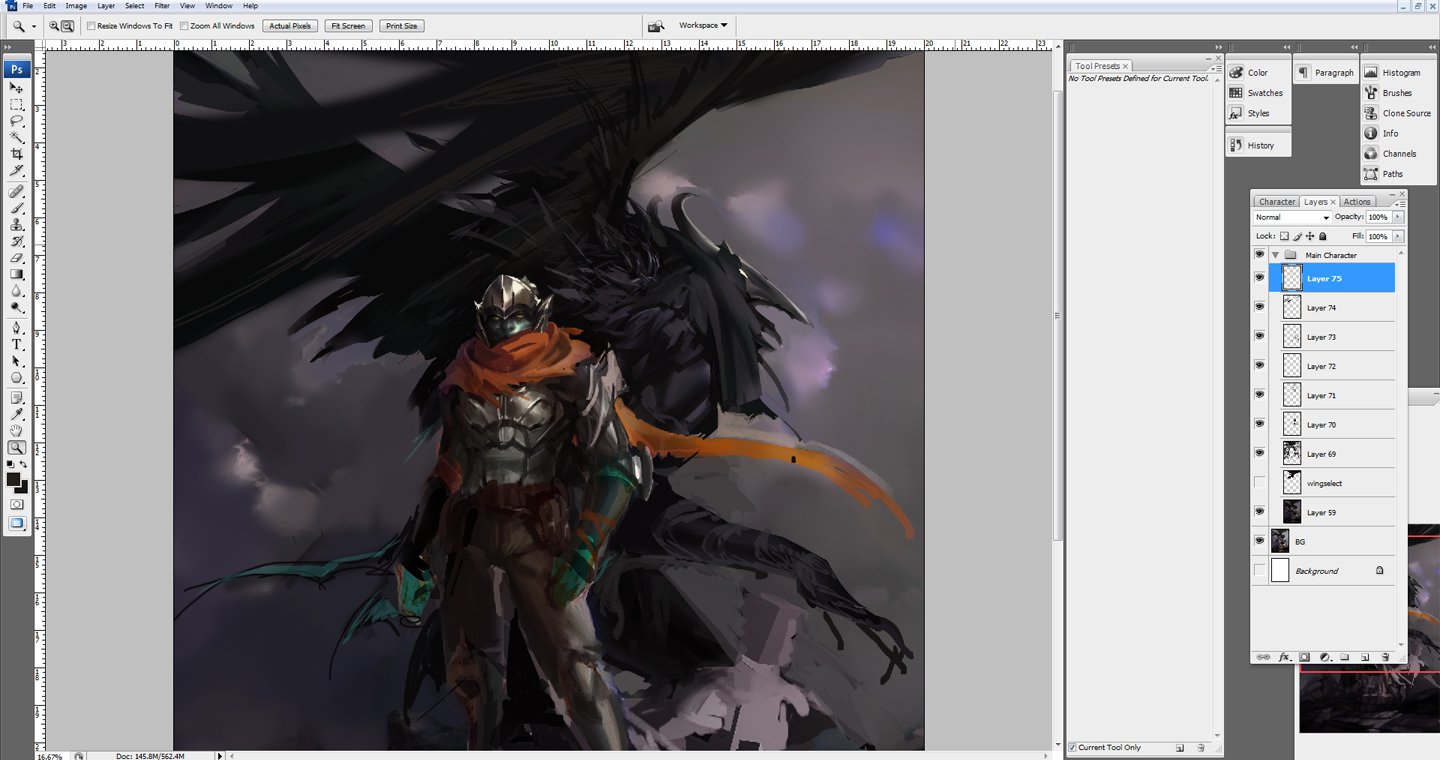Hide Layer 75 via eye icon
Screen dimensions: 1440x760
(1260, 278)
